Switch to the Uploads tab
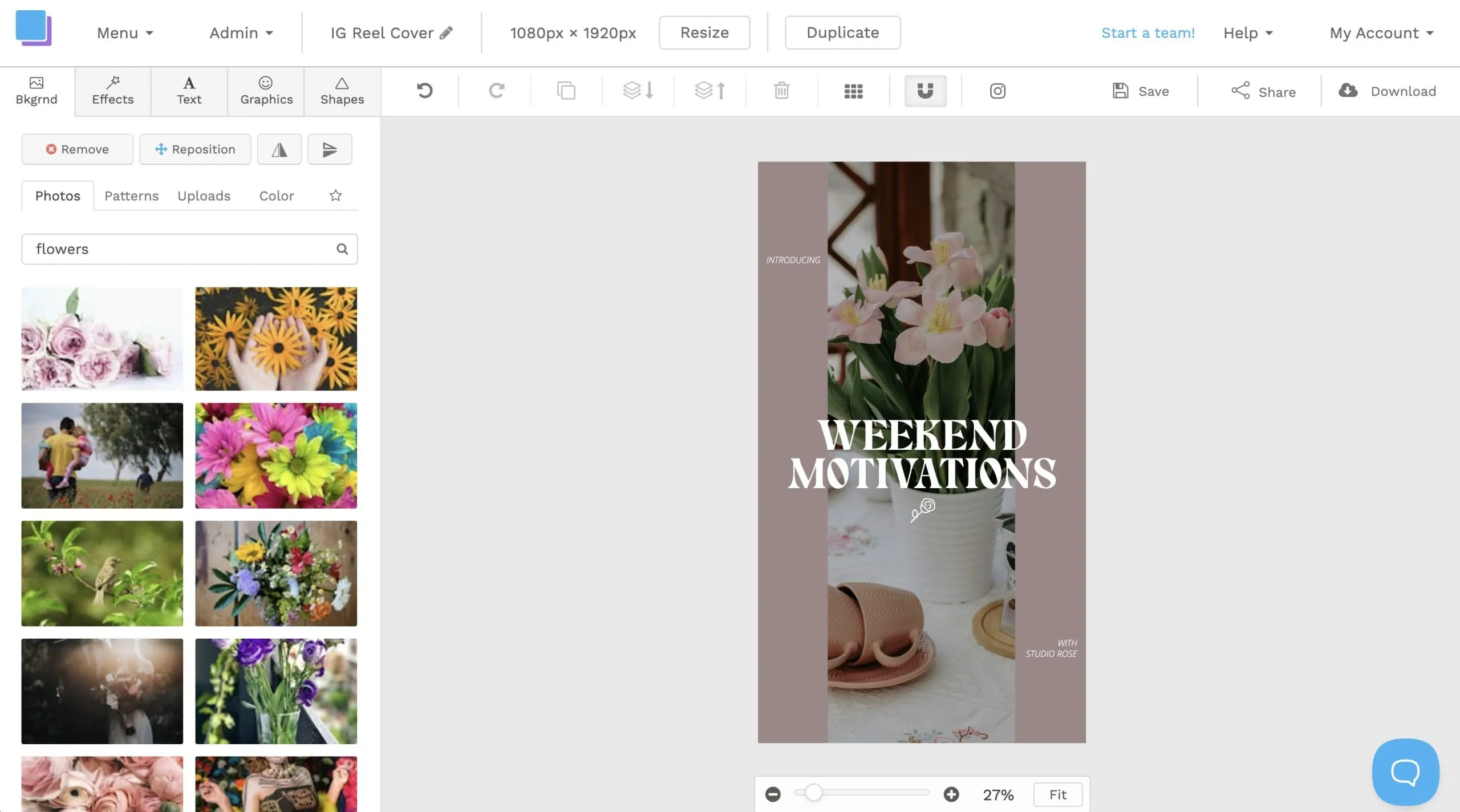Screen dimensions: 1460x812 204,196
